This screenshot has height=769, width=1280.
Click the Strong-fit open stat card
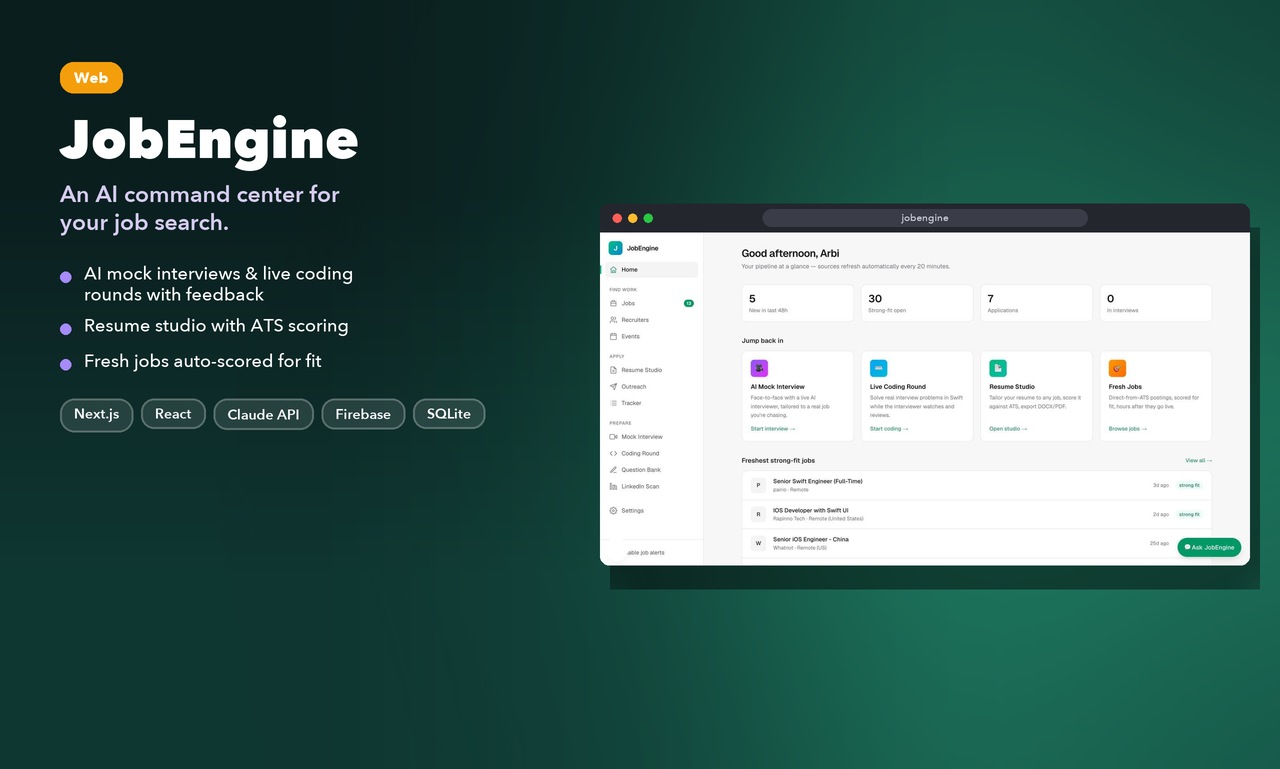917,303
